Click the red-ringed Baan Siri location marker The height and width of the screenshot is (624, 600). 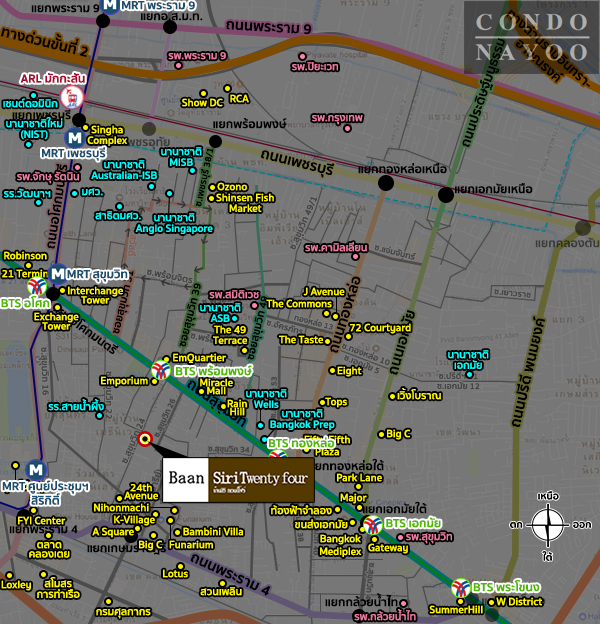[x=145, y=439]
